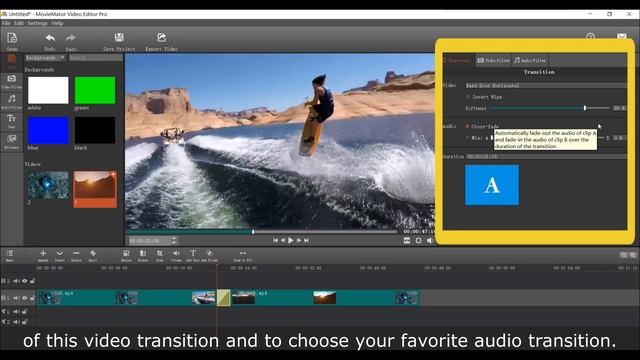
Task: Click the Volume icon in timeline toolbar
Action: point(176,253)
